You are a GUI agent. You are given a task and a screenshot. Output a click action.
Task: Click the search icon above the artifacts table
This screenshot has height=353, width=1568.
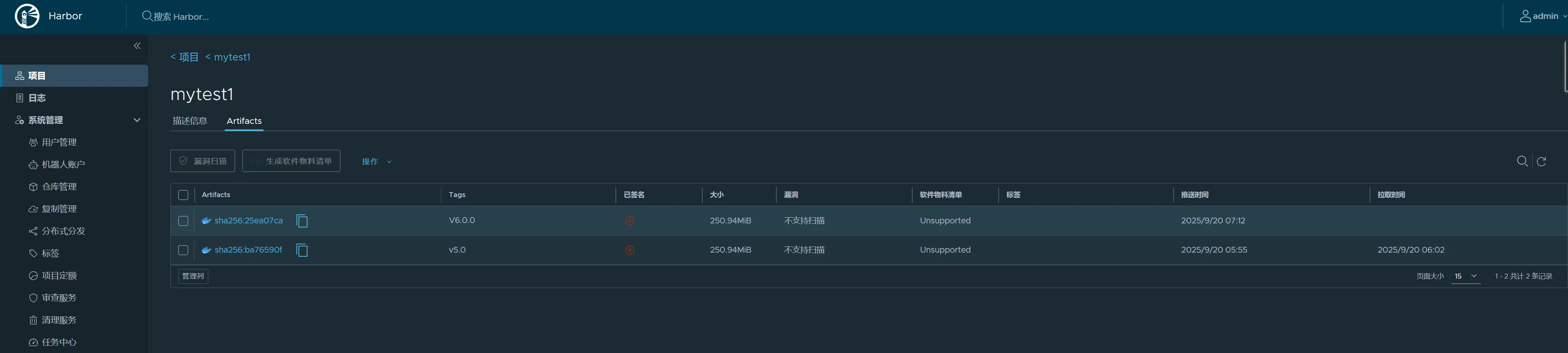click(x=1522, y=161)
